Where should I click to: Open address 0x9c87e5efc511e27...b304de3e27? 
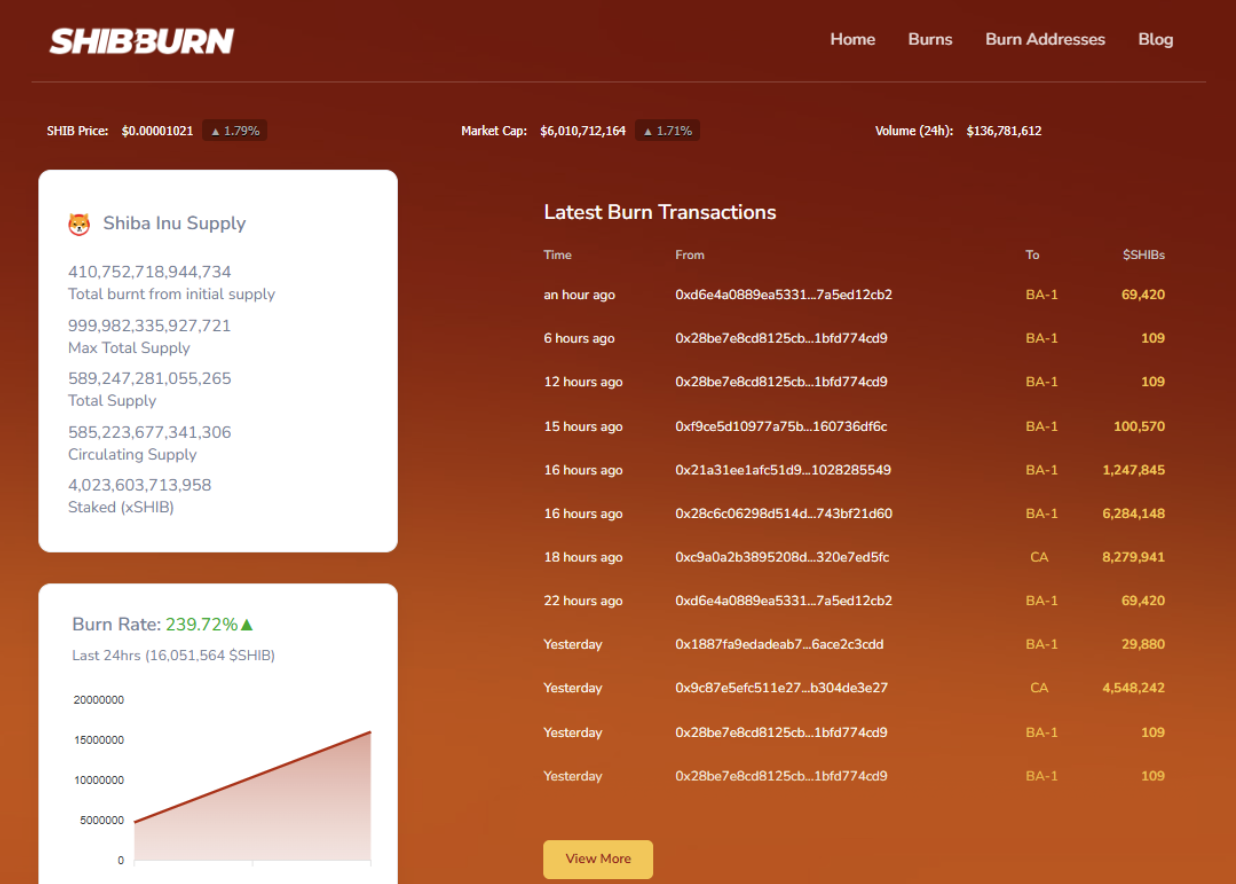[781, 688]
